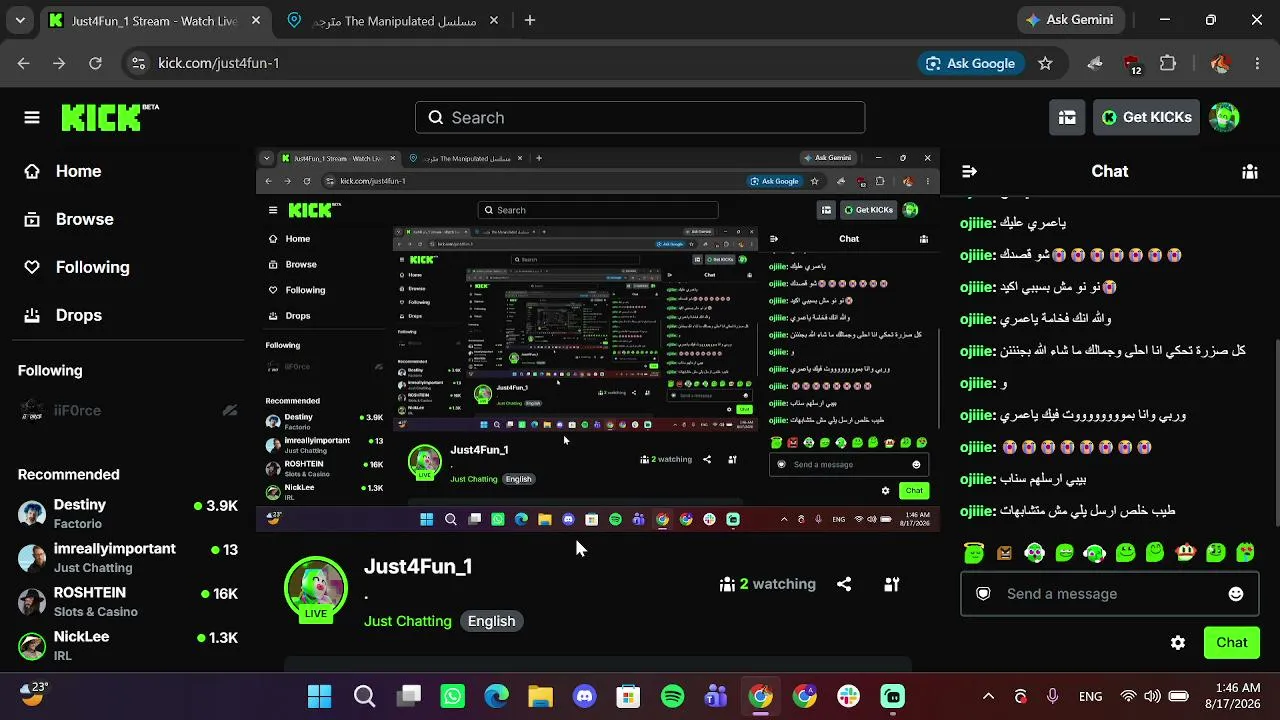This screenshot has width=1280, height=720.
Task: Open Spotify from the taskbar
Action: 673,696
